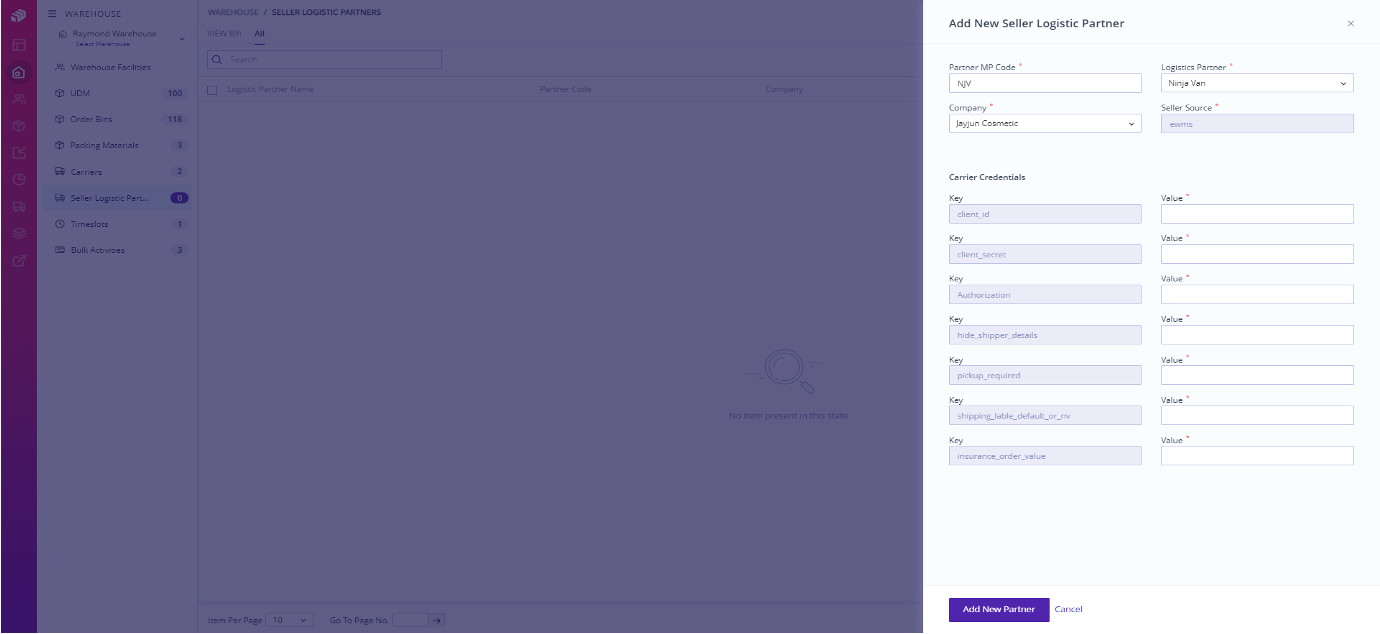The width and height of the screenshot is (1380, 634).
Task: Toggle the hamburger menu beside WAREHOUSE
Action: [52, 14]
